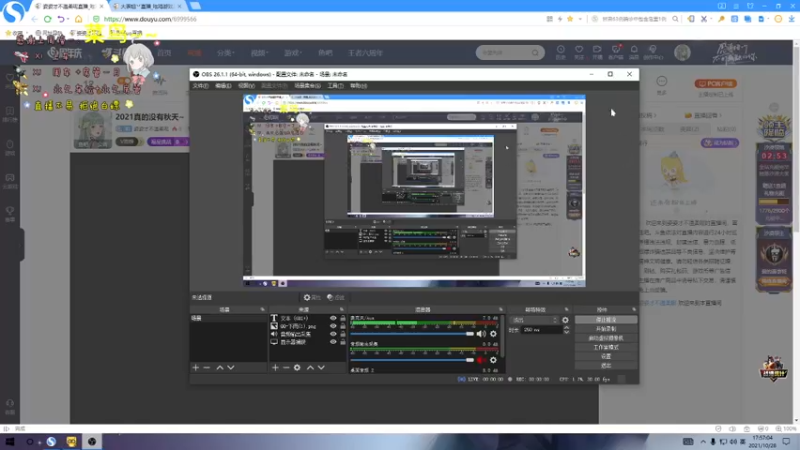The width and height of the screenshot is (800, 450).
Task: Go back in the Sogou browser
Action: point(34,19)
